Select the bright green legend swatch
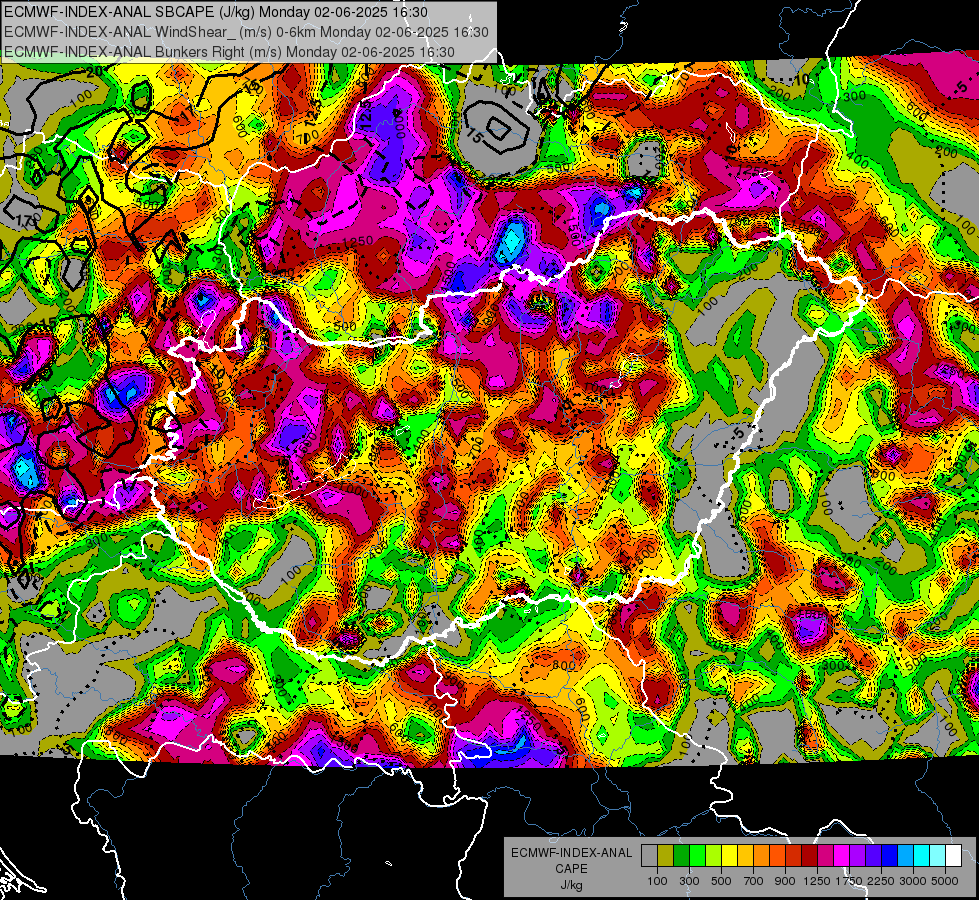The image size is (979, 900). coord(697,855)
